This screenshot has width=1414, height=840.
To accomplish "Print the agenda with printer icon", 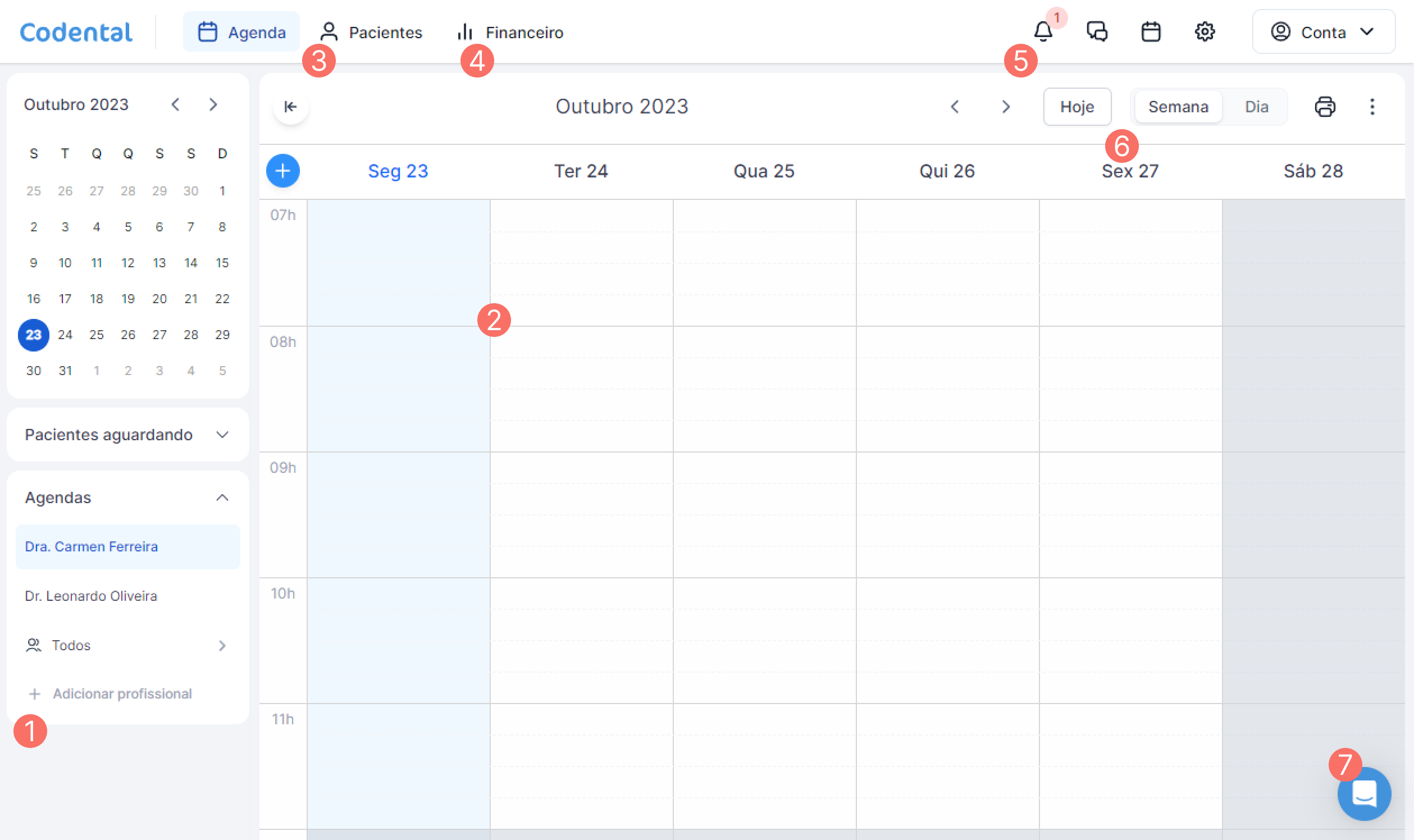I will (x=1325, y=107).
